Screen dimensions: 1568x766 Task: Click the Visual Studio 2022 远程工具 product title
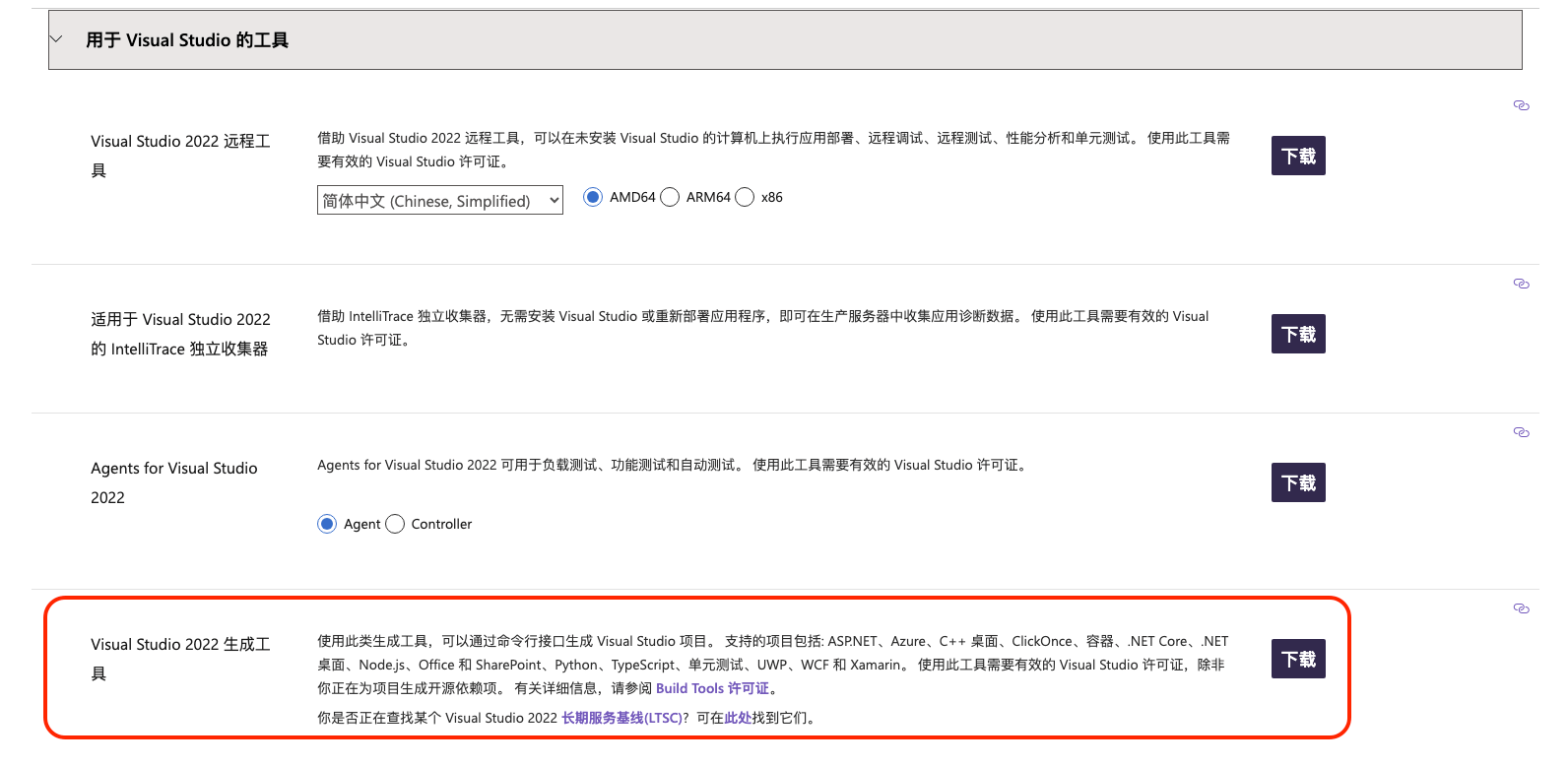pos(180,142)
